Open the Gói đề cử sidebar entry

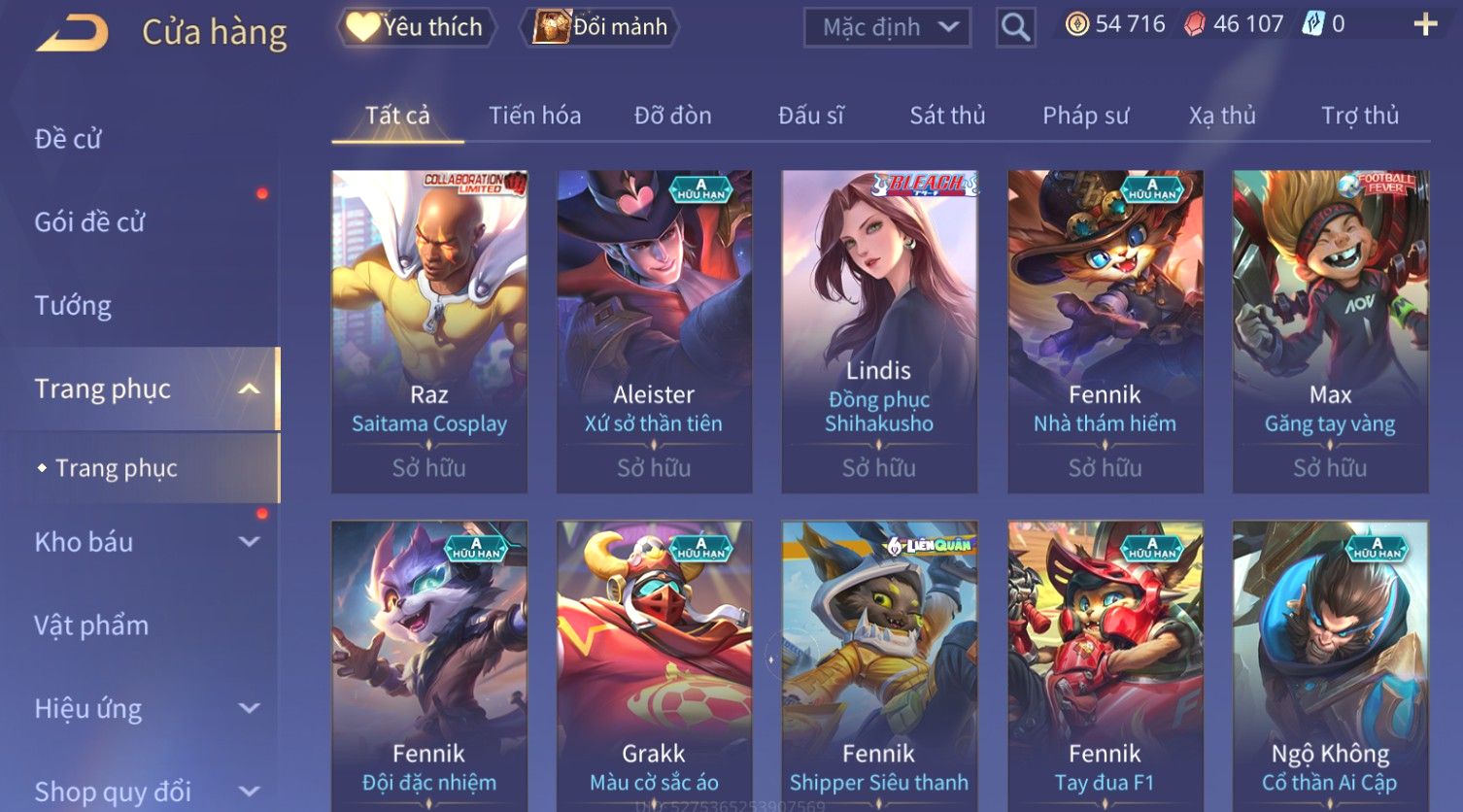(x=89, y=222)
